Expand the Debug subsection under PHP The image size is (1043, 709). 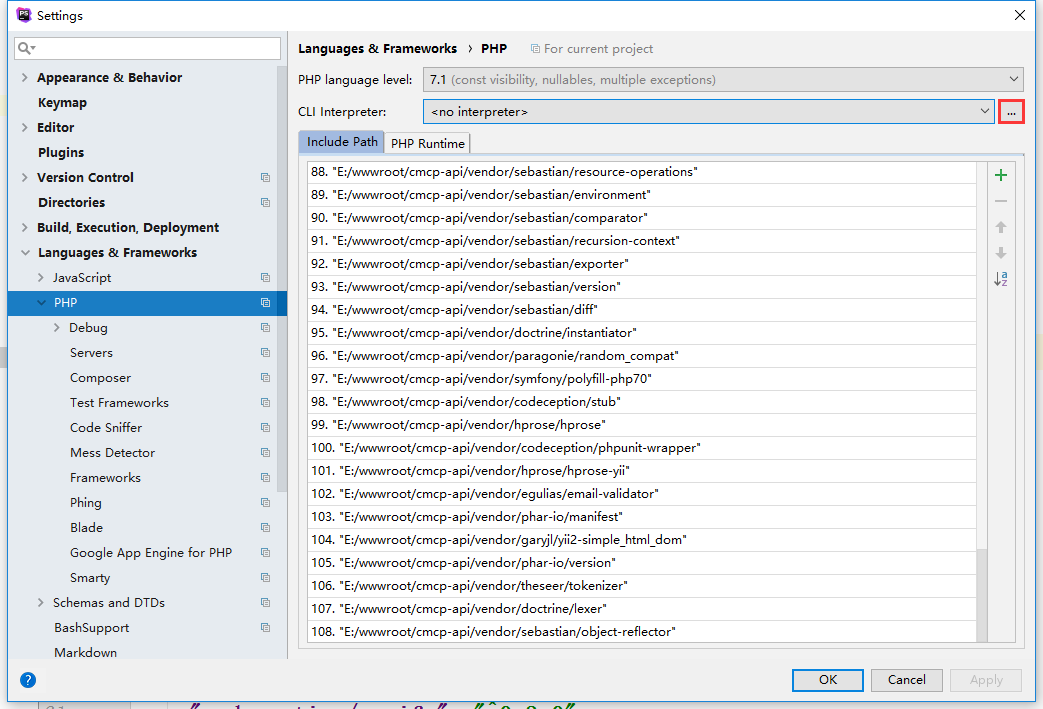click(x=57, y=328)
